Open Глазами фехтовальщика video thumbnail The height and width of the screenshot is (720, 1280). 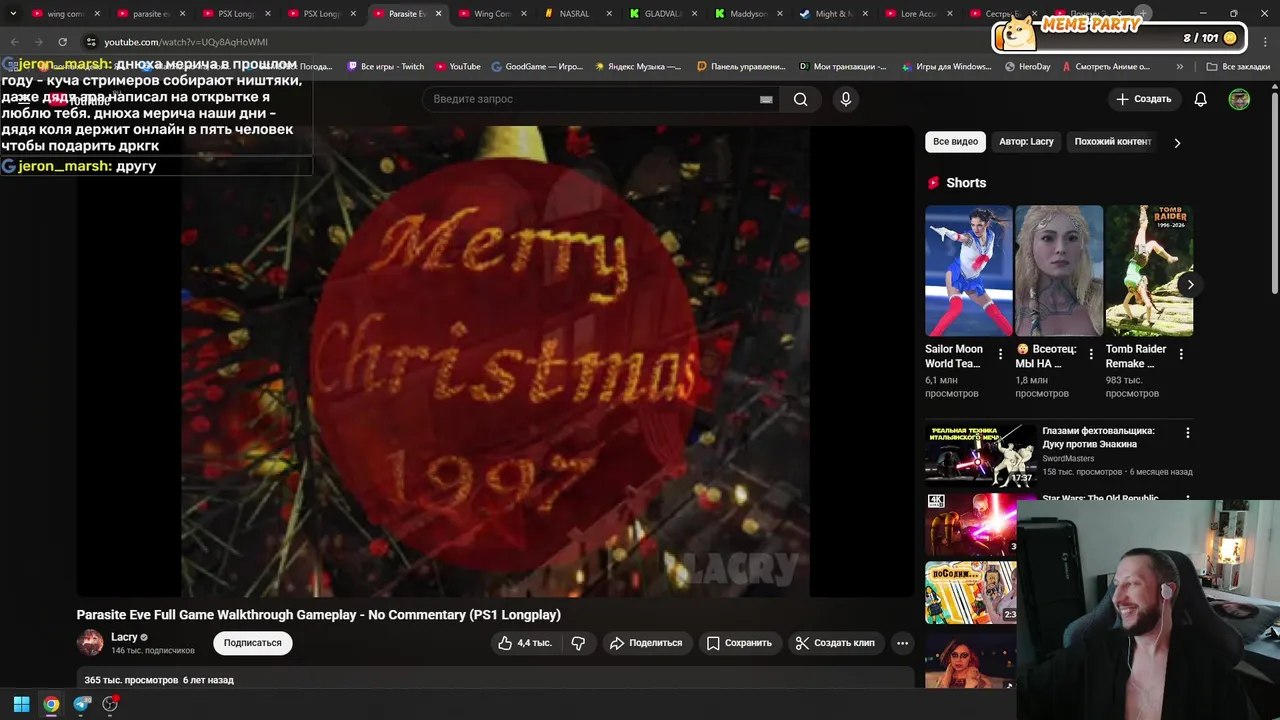click(981, 455)
